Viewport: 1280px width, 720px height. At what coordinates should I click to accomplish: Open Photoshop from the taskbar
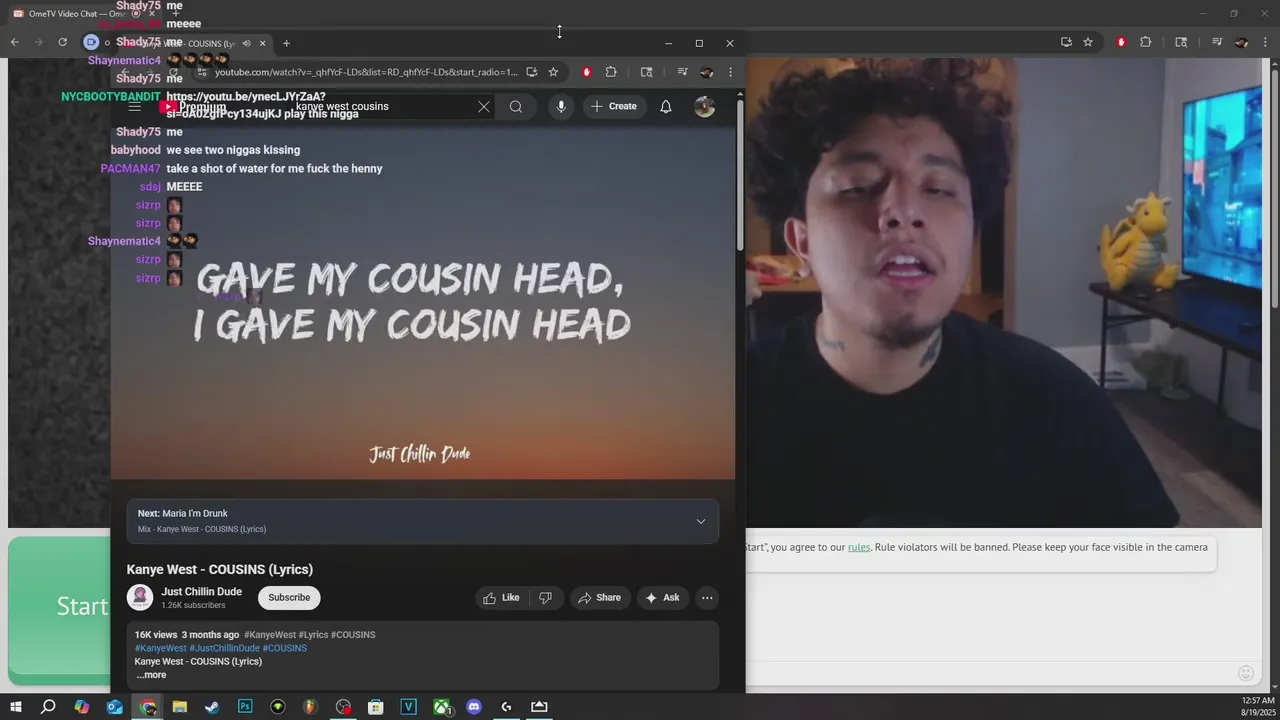(245, 707)
